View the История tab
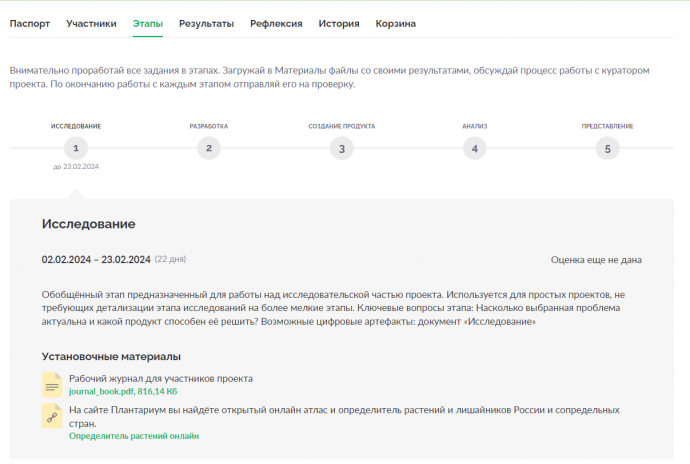690x464 pixels. pos(339,24)
